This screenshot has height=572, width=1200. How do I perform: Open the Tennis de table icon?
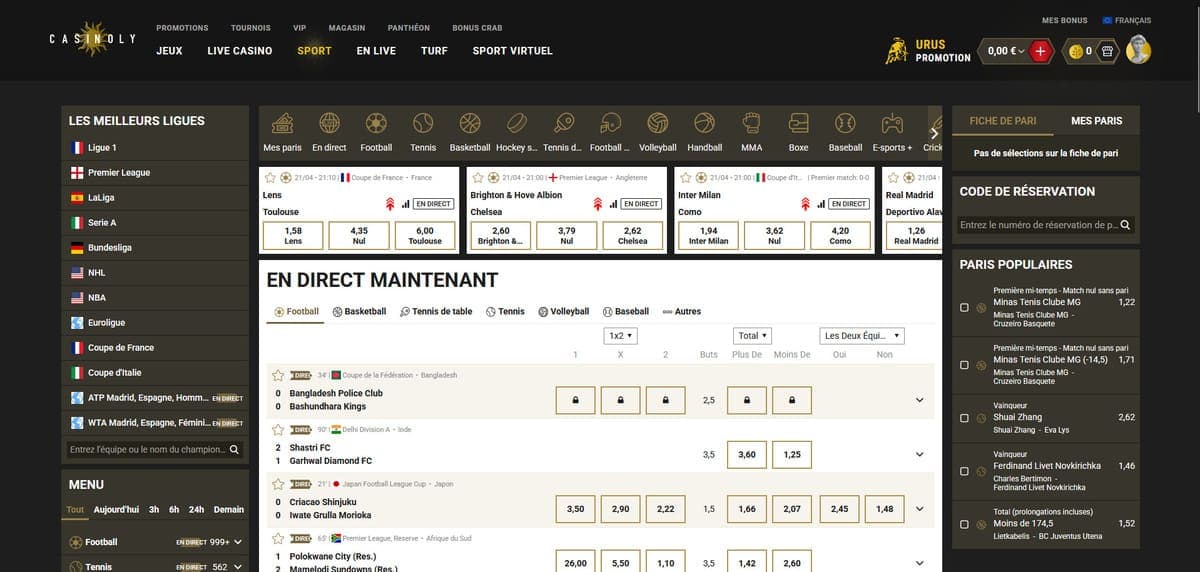(563, 123)
